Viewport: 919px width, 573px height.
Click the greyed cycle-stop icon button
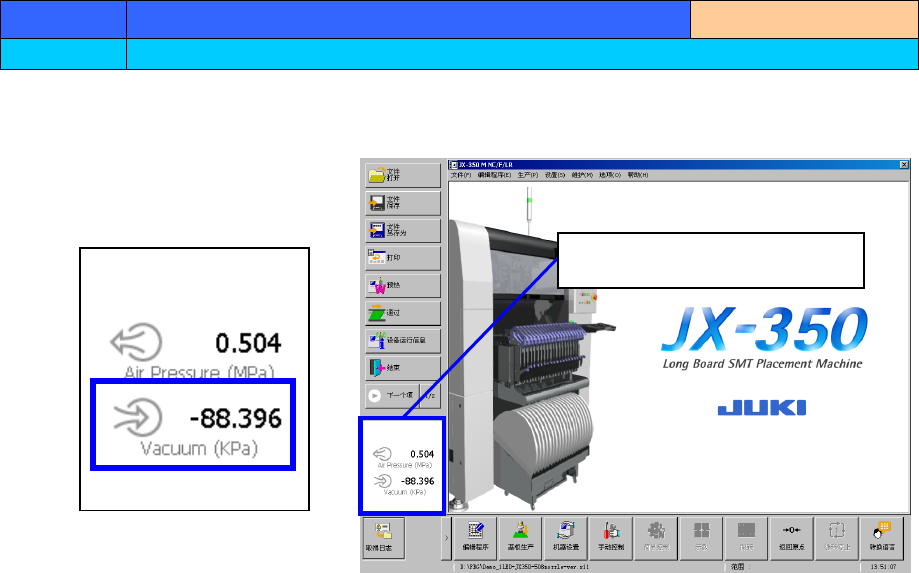(x=836, y=537)
